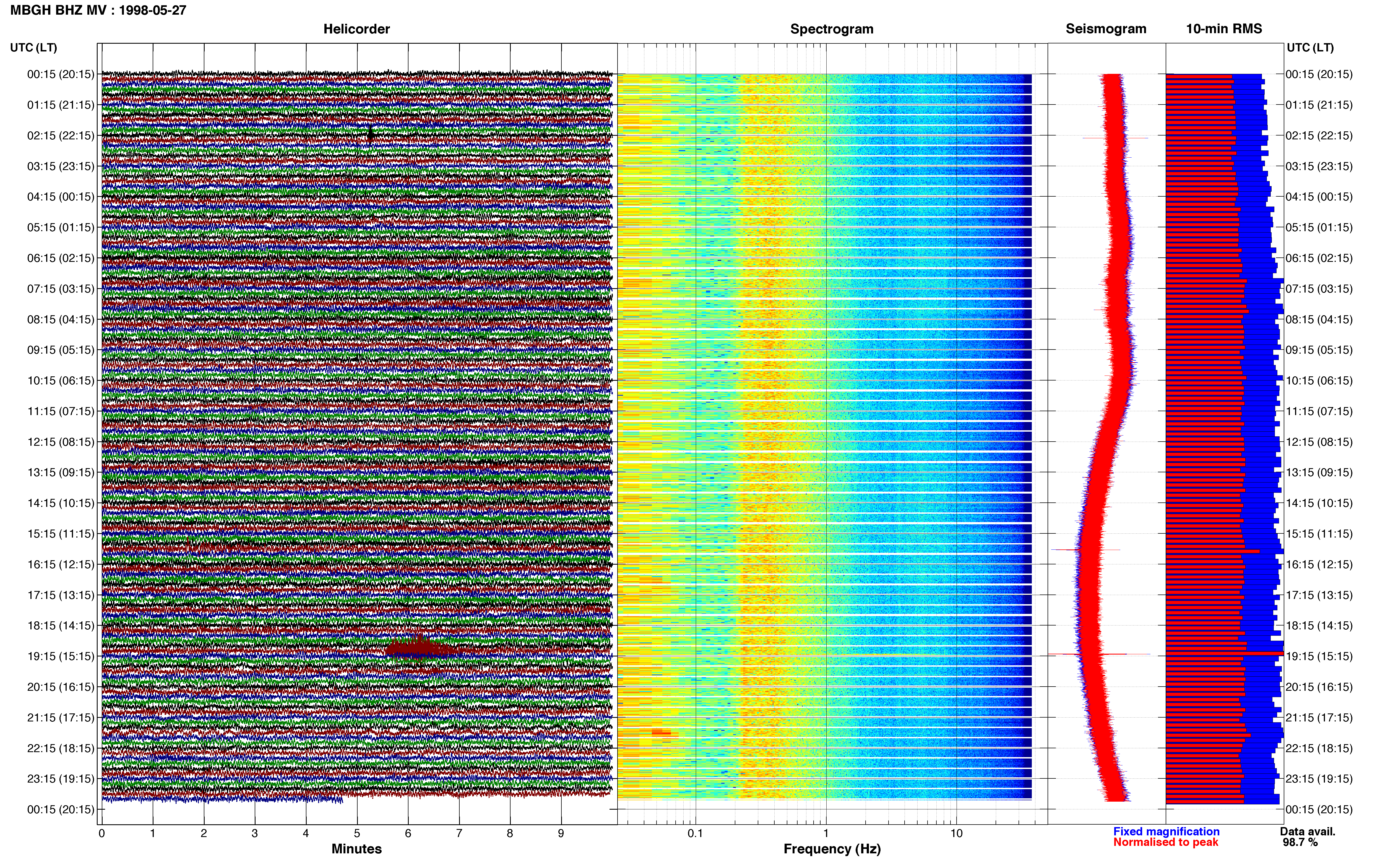The width and height of the screenshot is (1388, 868).
Task: Click left time label 02:15 (22:15)
Action: click(x=61, y=135)
